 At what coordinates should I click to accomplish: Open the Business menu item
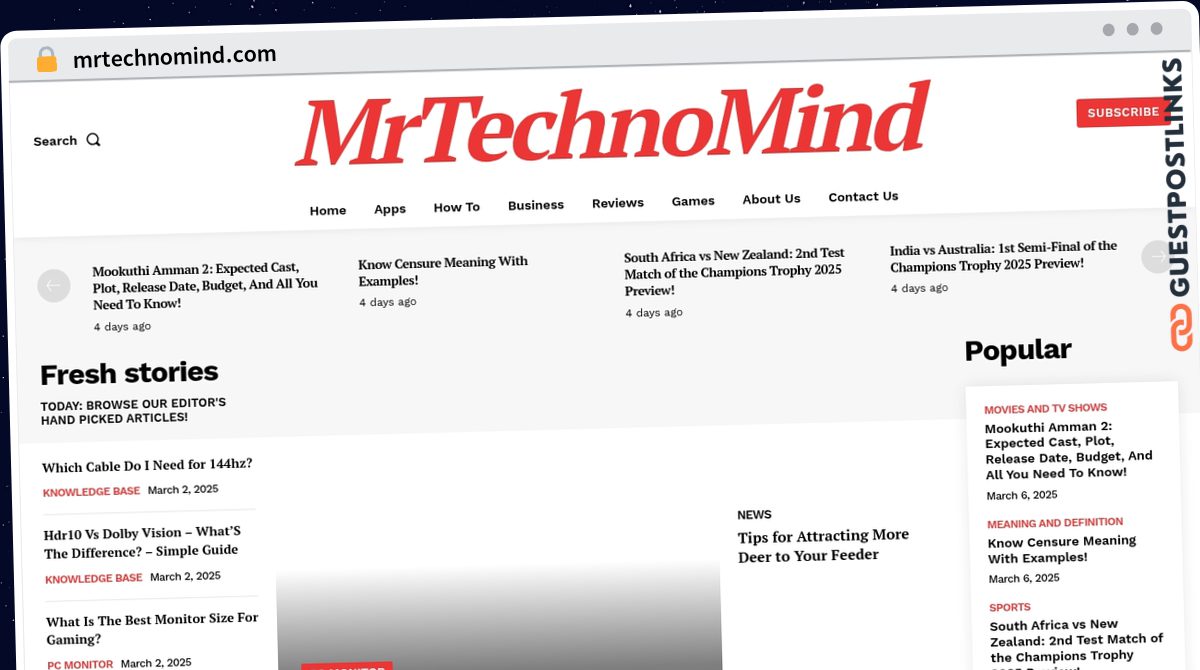(536, 205)
